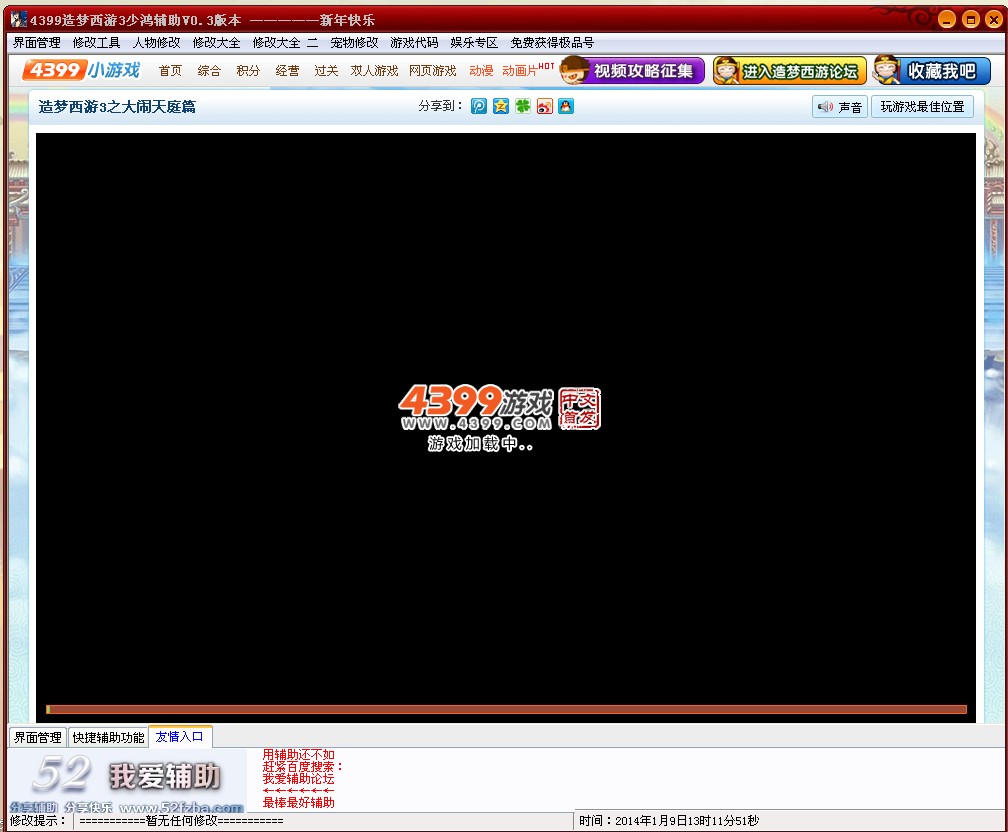The image size is (1008, 832).
Task: Open the 修改大全 menu
Action: pos(217,42)
